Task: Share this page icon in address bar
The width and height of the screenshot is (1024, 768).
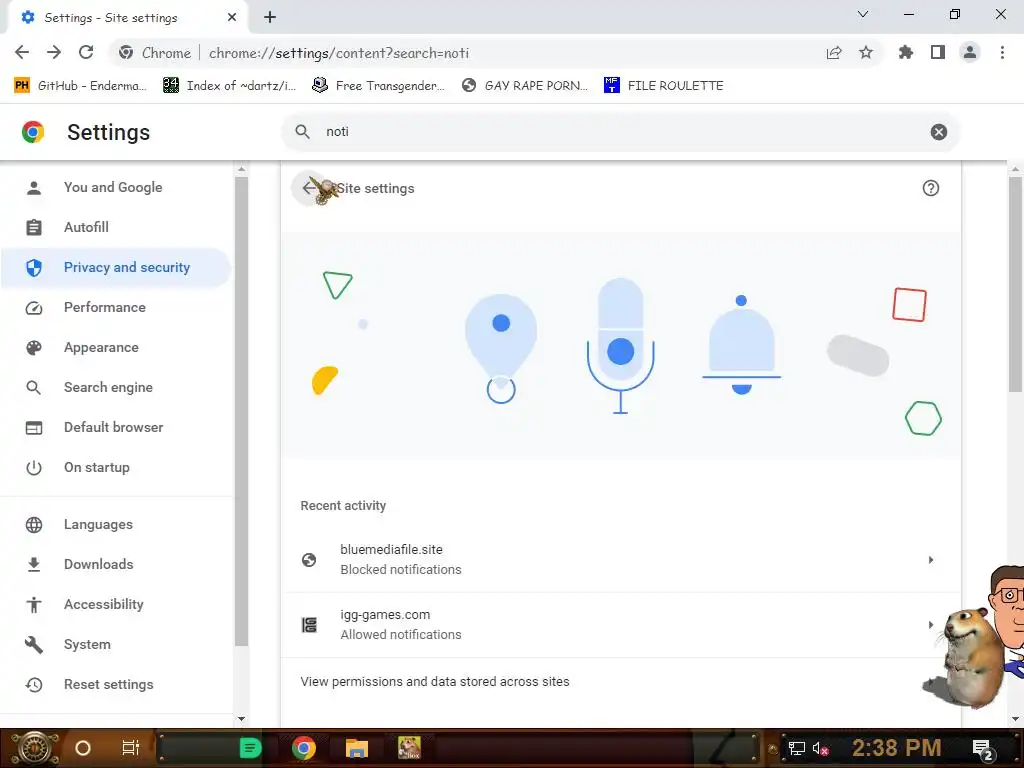Action: [x=834, y=53]
